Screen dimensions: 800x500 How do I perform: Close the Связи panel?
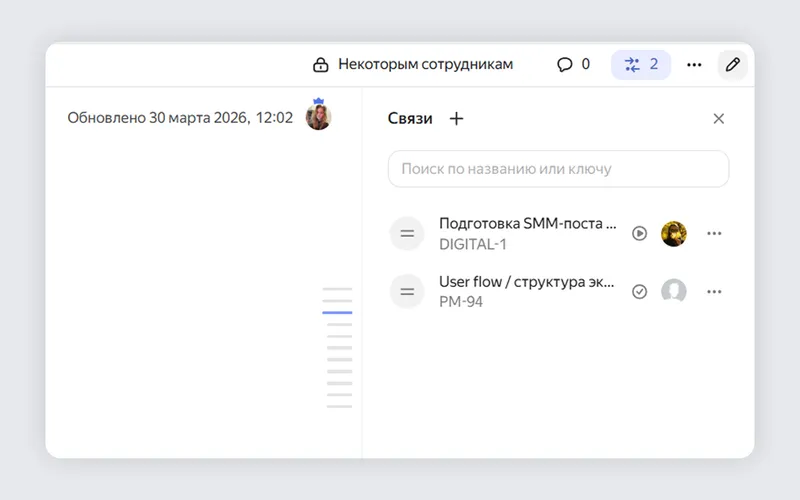(718, 119)
